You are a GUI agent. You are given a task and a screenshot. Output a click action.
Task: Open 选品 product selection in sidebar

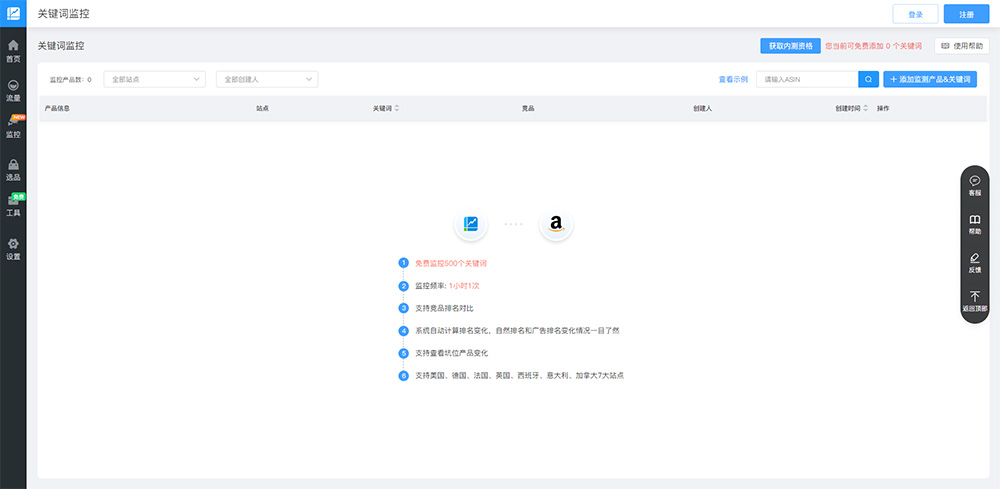pos(13,170)
